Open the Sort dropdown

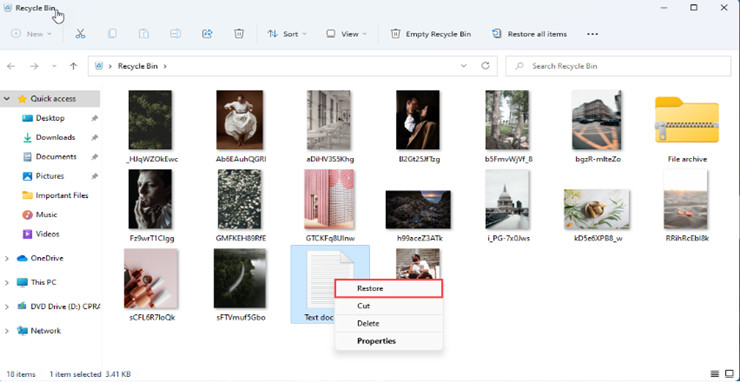pyautogui.click(x=287, y=34)
